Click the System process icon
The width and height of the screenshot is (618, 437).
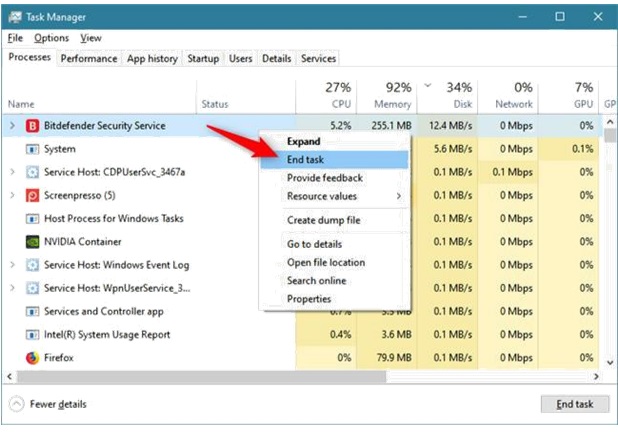point(32,149)
